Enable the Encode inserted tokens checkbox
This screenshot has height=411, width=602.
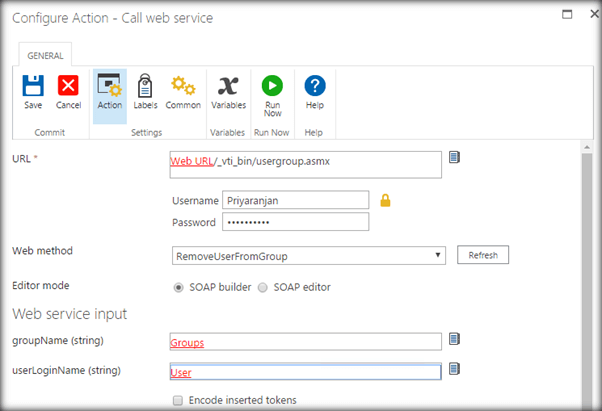[x=178, y=400]
